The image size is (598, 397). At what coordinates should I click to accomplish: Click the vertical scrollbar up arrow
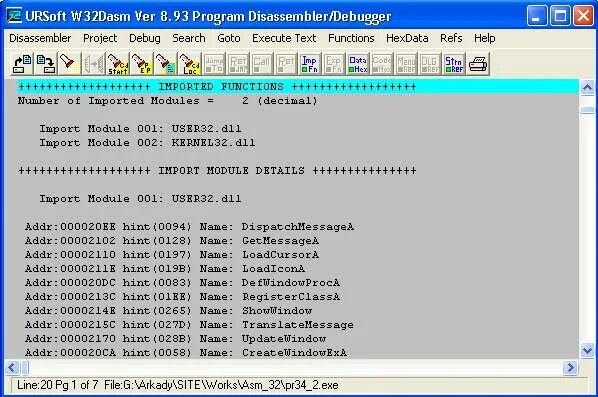(587, 88)
